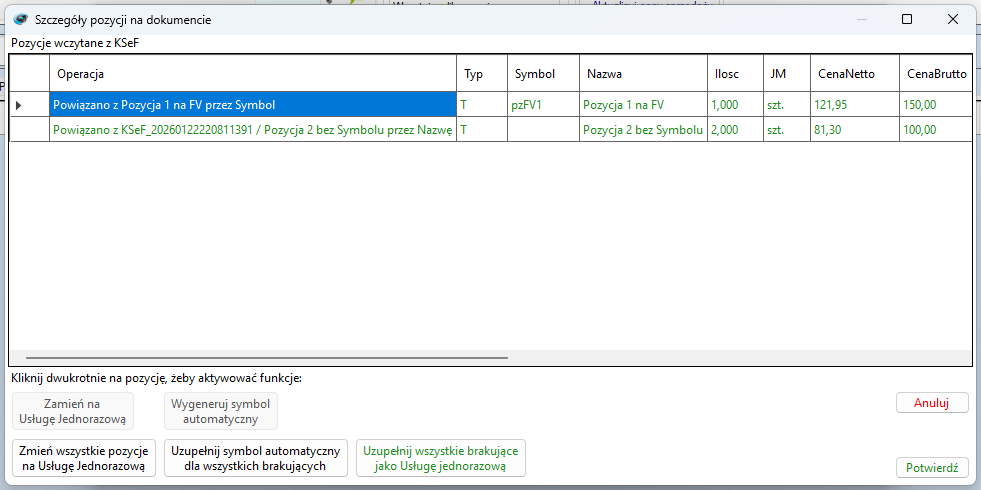Click Uzupełnij wszystkie brakujące jako Usługę jednorazową
Screen dimensions: 981x490
[440, 457]
